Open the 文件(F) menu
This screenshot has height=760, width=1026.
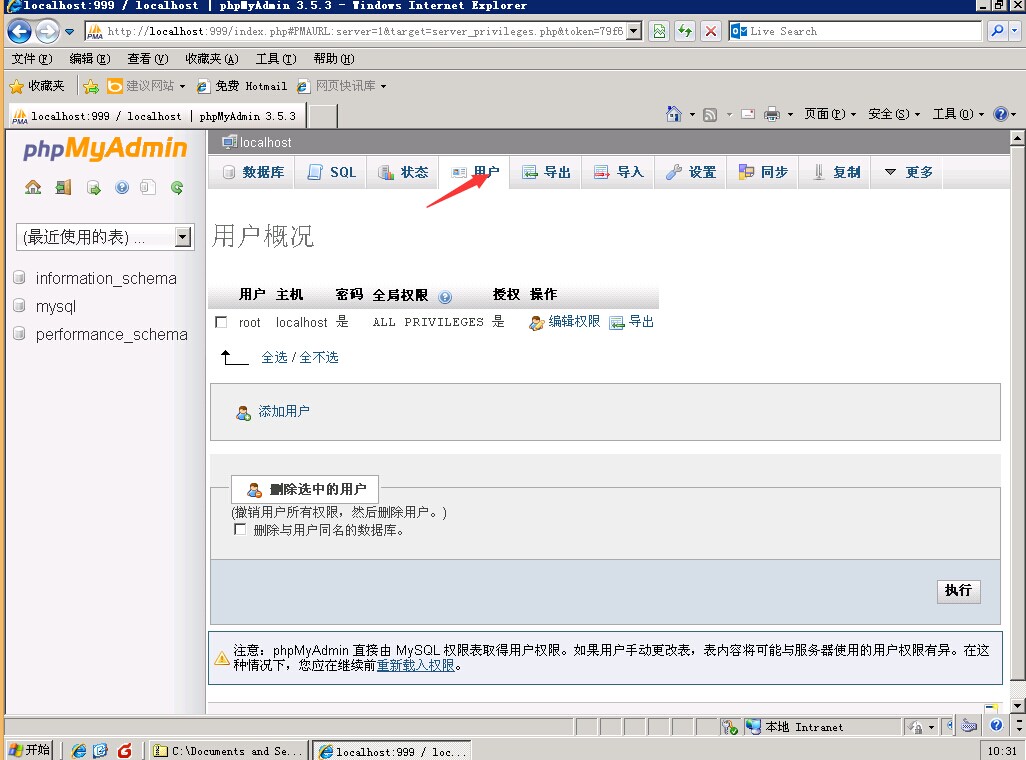[x=32, y=59]
